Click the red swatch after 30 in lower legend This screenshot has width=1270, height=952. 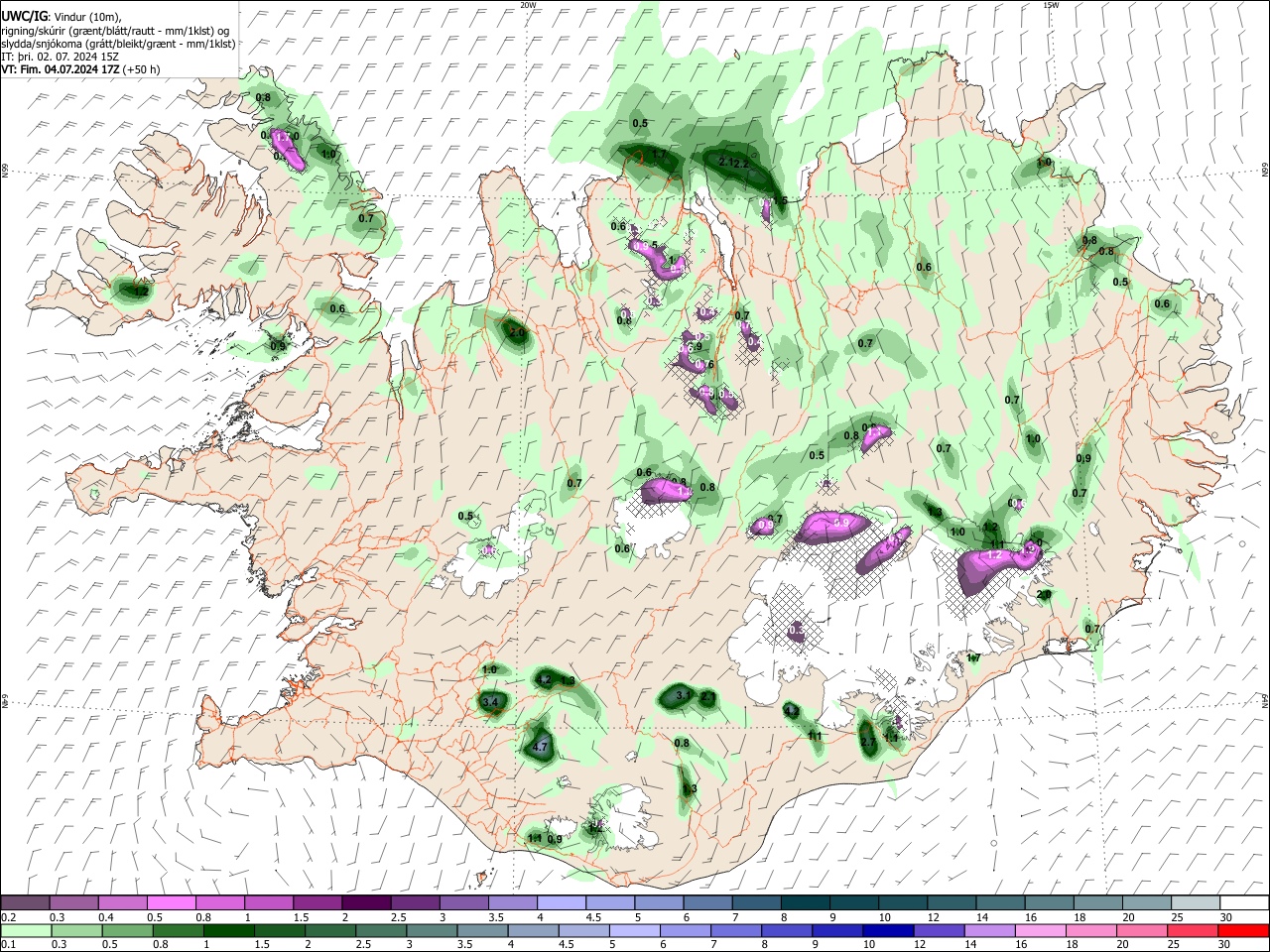pos(1242,930)
